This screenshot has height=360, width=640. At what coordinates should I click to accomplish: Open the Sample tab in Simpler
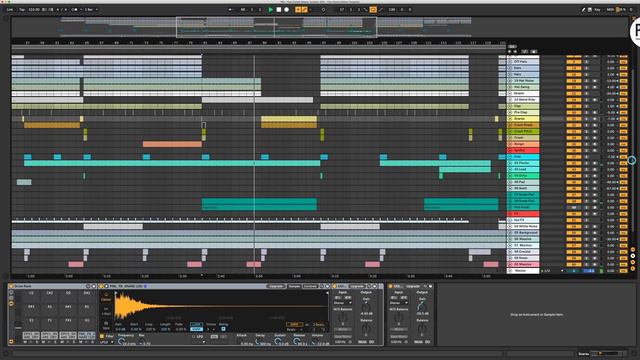pos(294,286)
